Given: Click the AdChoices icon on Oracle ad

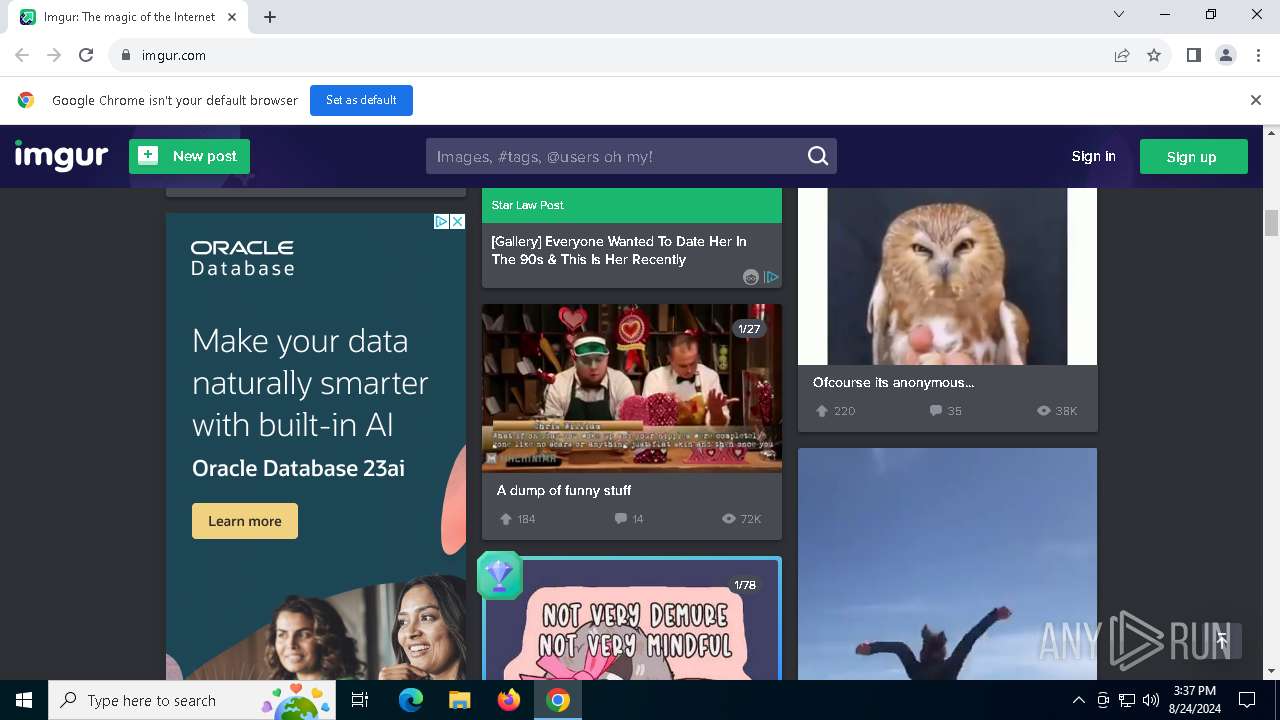Looking at the screenshot, I should coord(441,221).
